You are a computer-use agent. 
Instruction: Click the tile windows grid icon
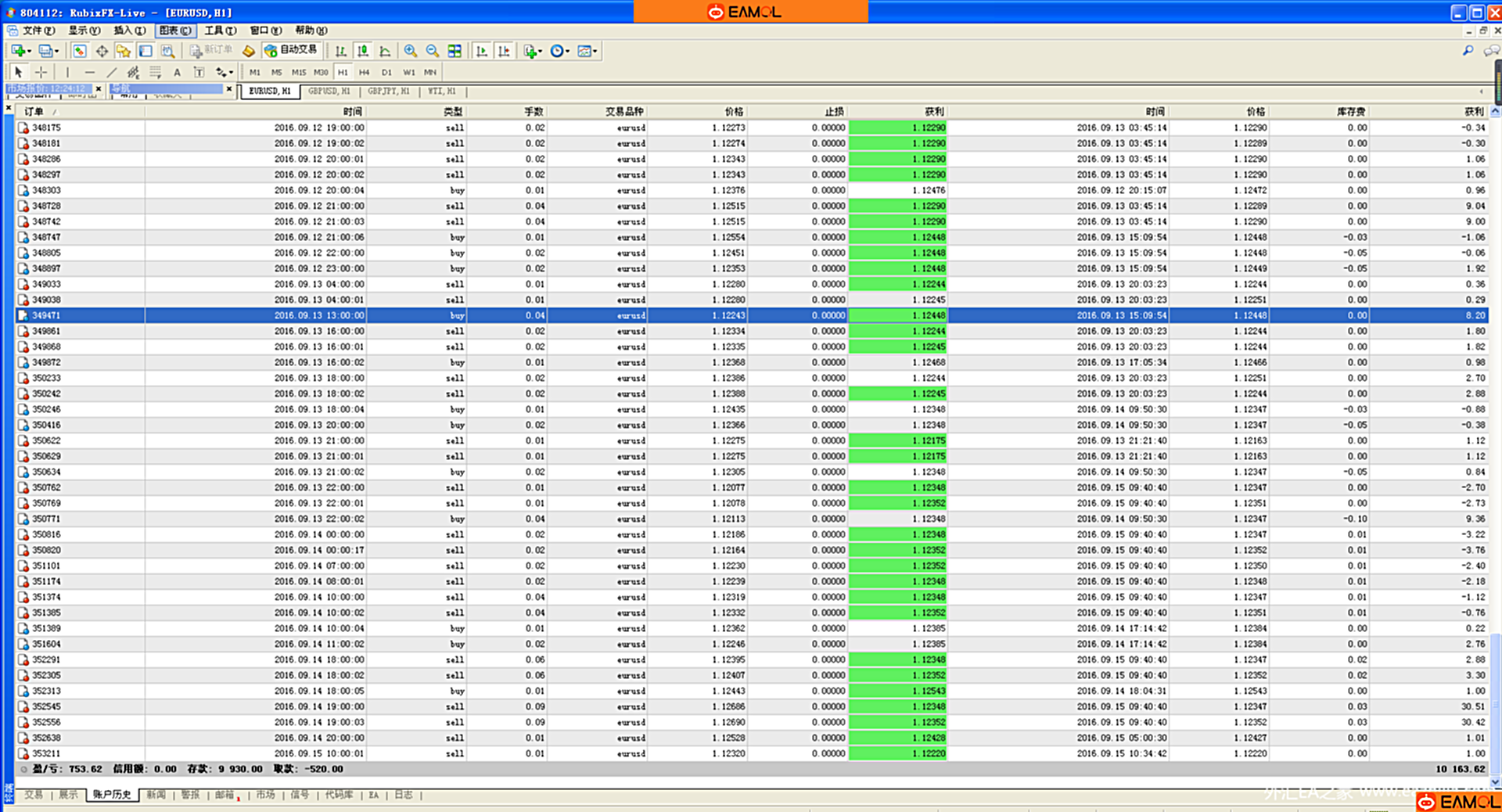click(455, 51)
